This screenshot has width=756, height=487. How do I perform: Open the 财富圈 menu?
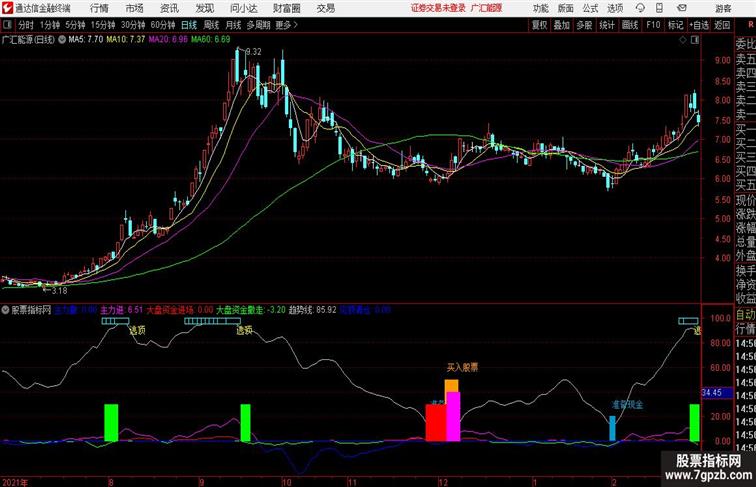[x=286, y=8]
